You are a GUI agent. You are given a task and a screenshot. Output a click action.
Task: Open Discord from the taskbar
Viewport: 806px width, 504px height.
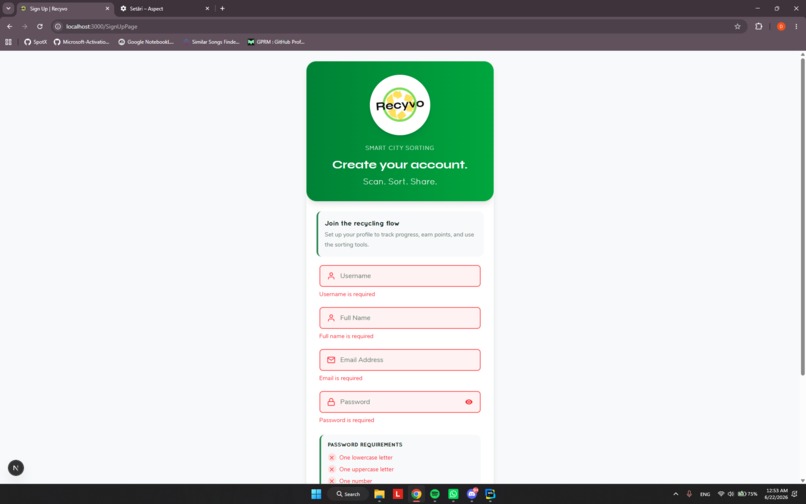(x=472, y=494)
